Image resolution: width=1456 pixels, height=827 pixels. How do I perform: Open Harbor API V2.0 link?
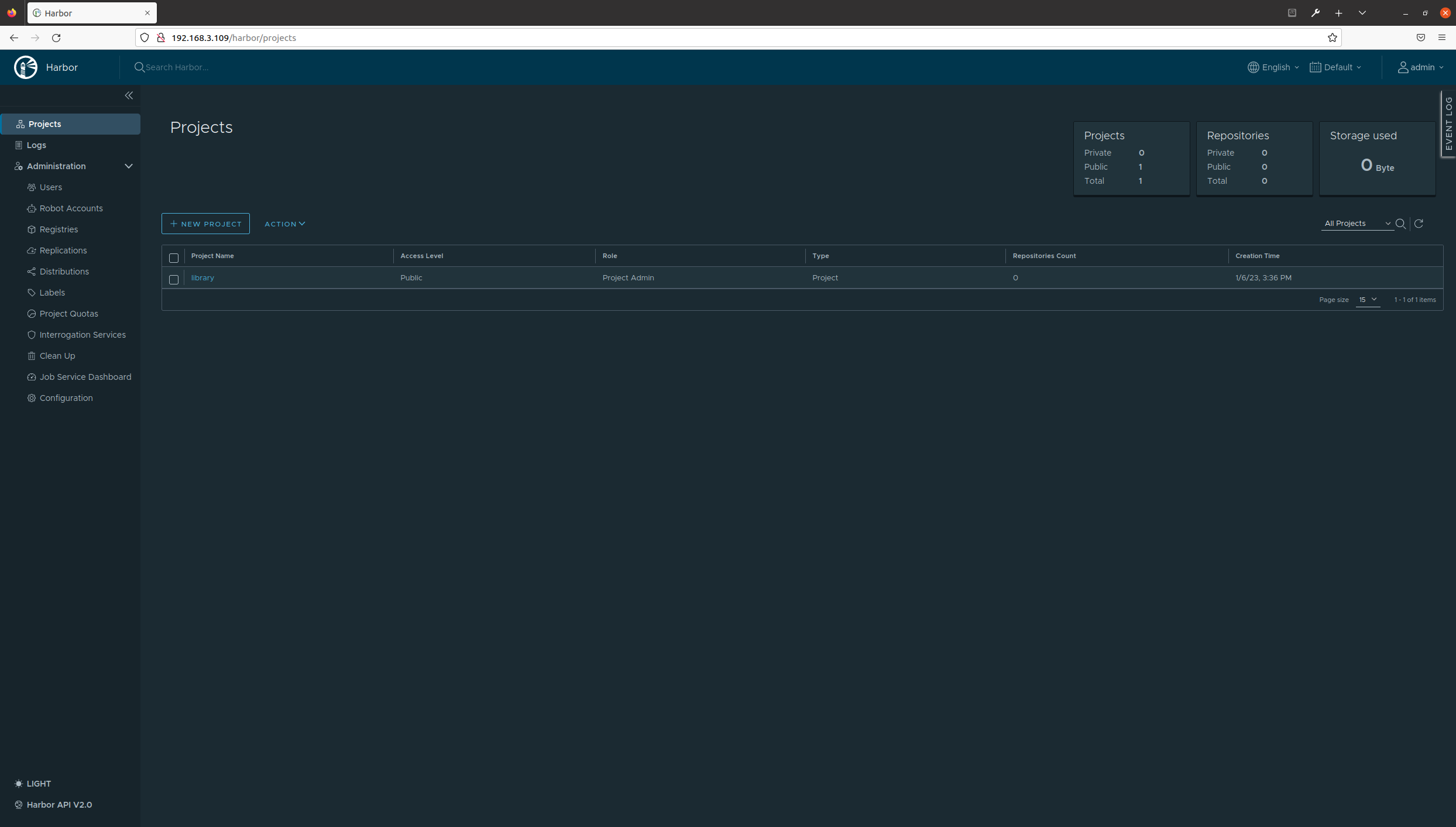coord(53,805)
